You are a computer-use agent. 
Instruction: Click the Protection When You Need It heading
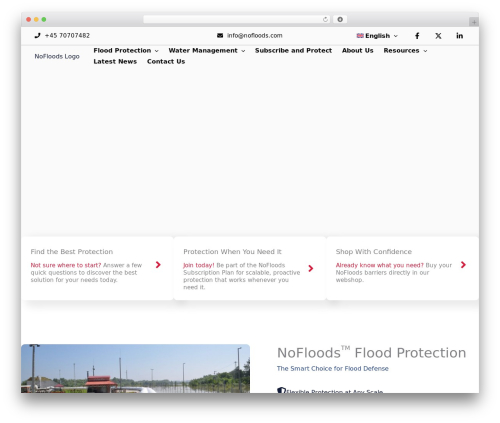coord(232,252)
